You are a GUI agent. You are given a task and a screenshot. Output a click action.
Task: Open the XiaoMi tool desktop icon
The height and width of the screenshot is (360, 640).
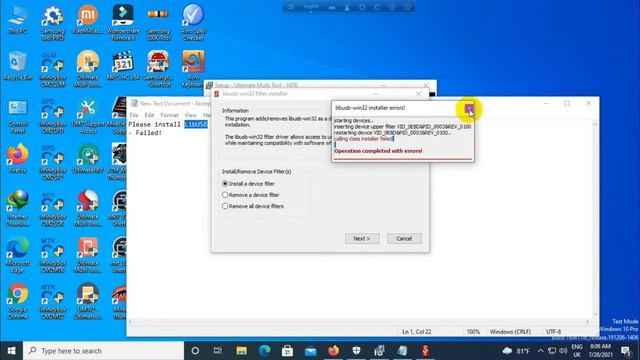(x=88, y=20)
